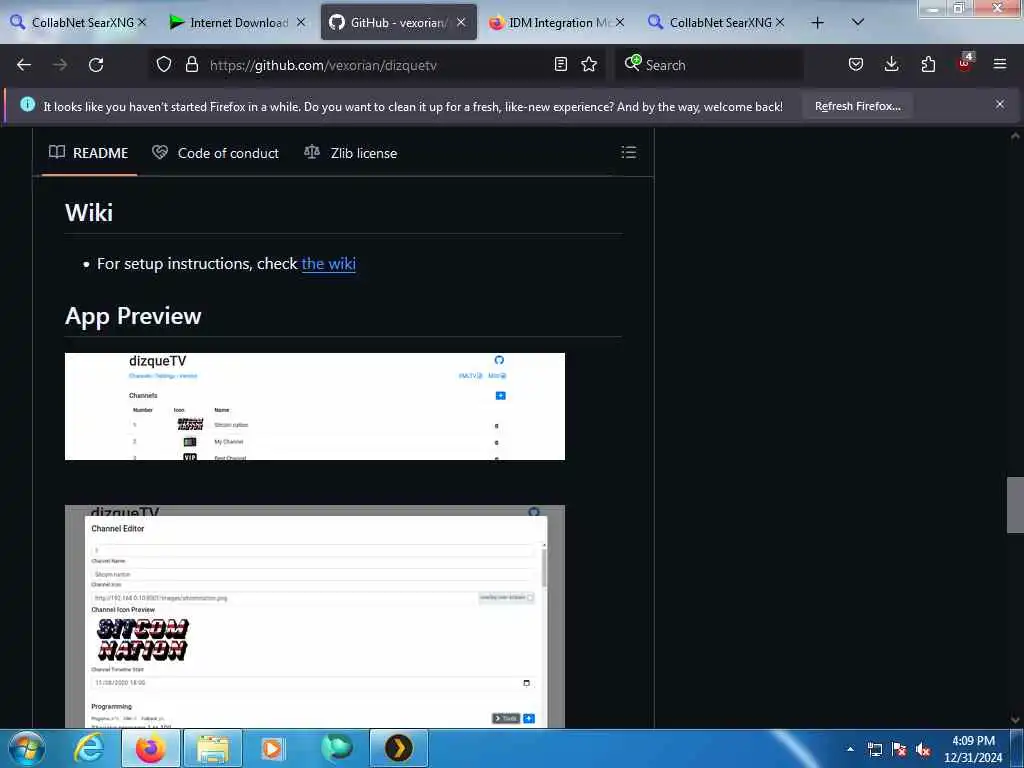Image resolution: width=1024 pixels, height=768 pixels.
Task: Close the Internet Download tab
Action: tap(300, 22)
